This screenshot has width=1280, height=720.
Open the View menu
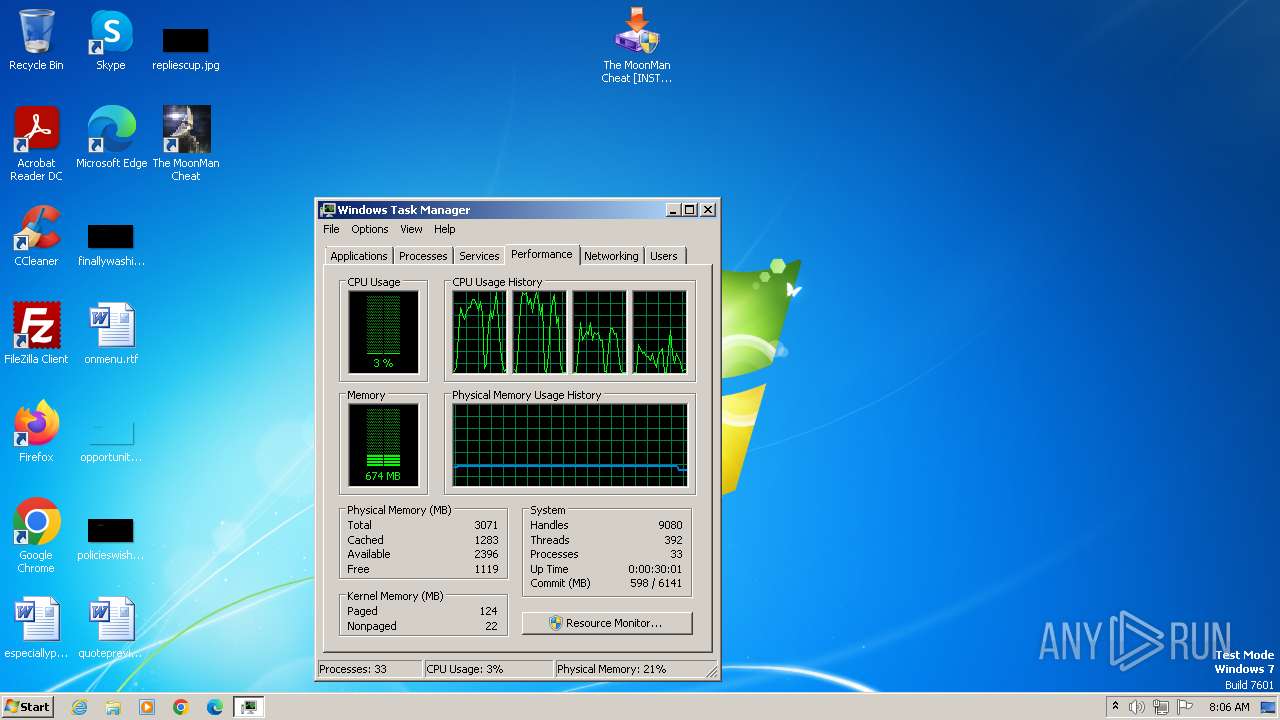[x=411, y=229]
